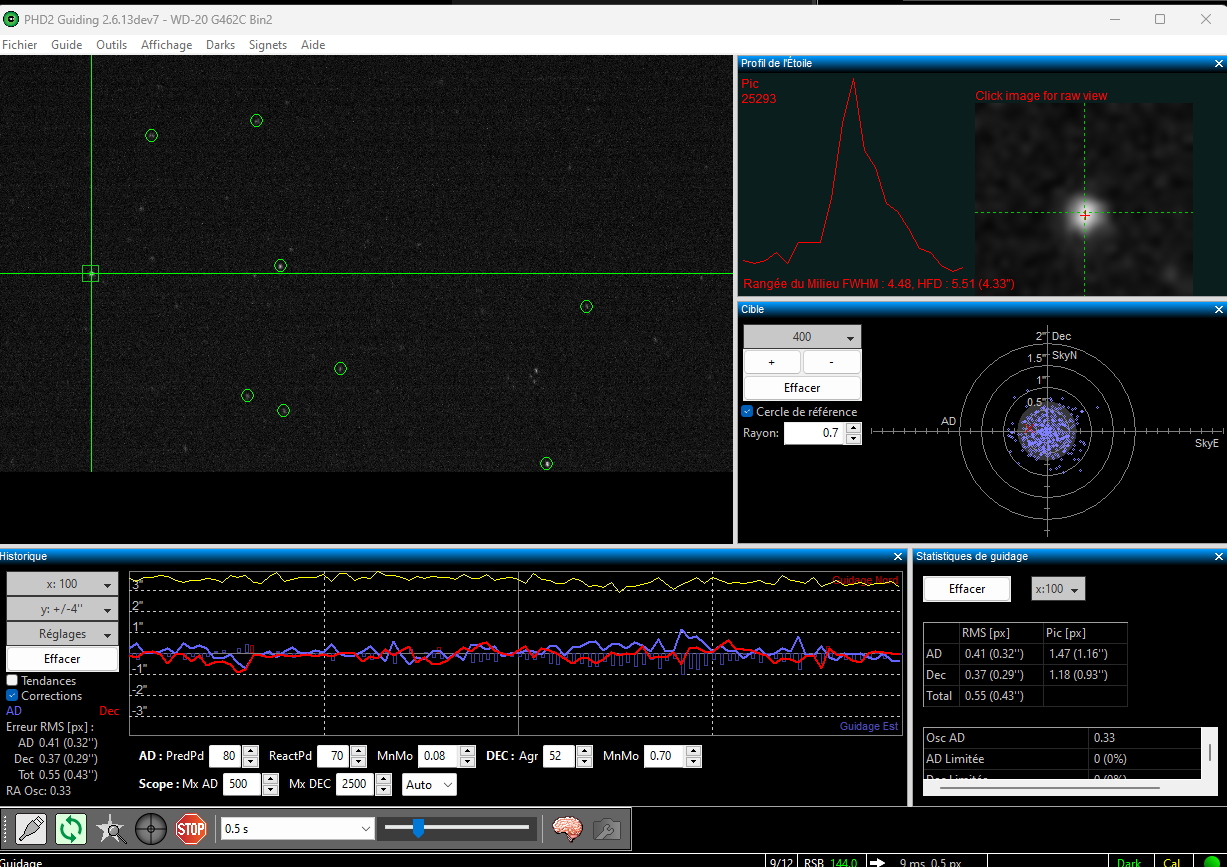Decrease ReactPd with down arrow
Viewport: 1227px width, 867px height.
360,762
